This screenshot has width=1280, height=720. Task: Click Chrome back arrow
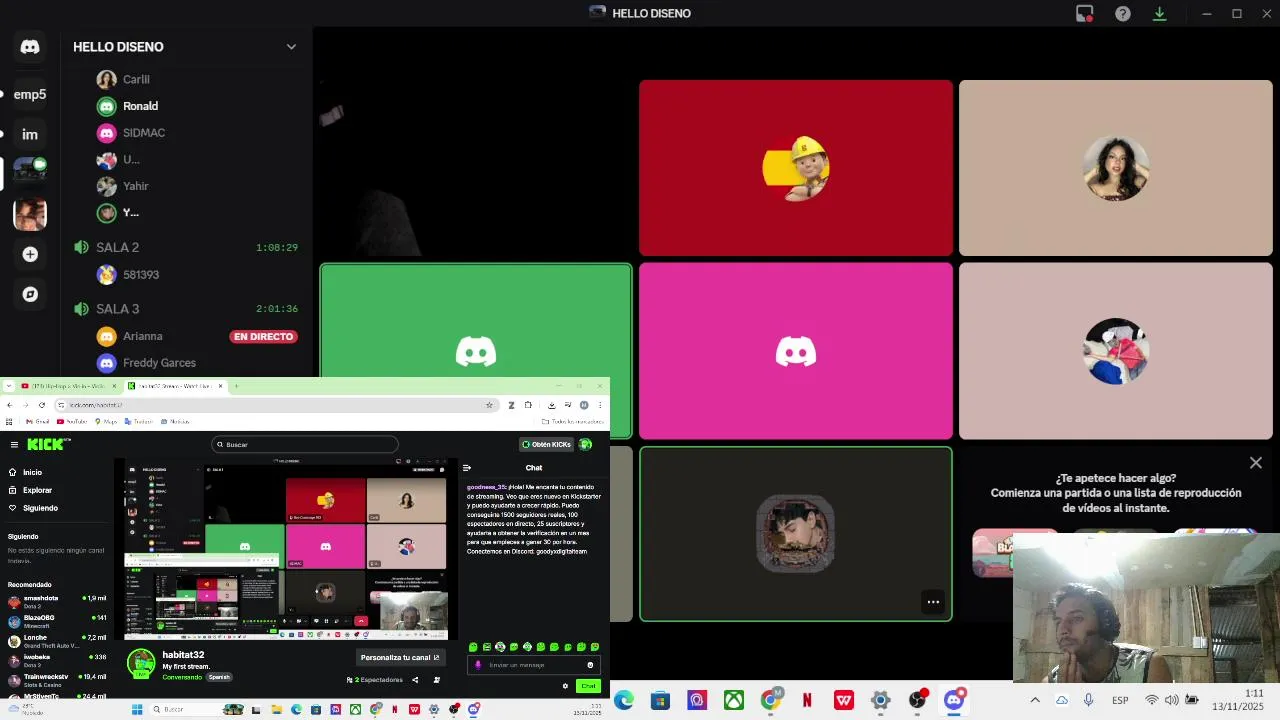click(x=10, y=405)
